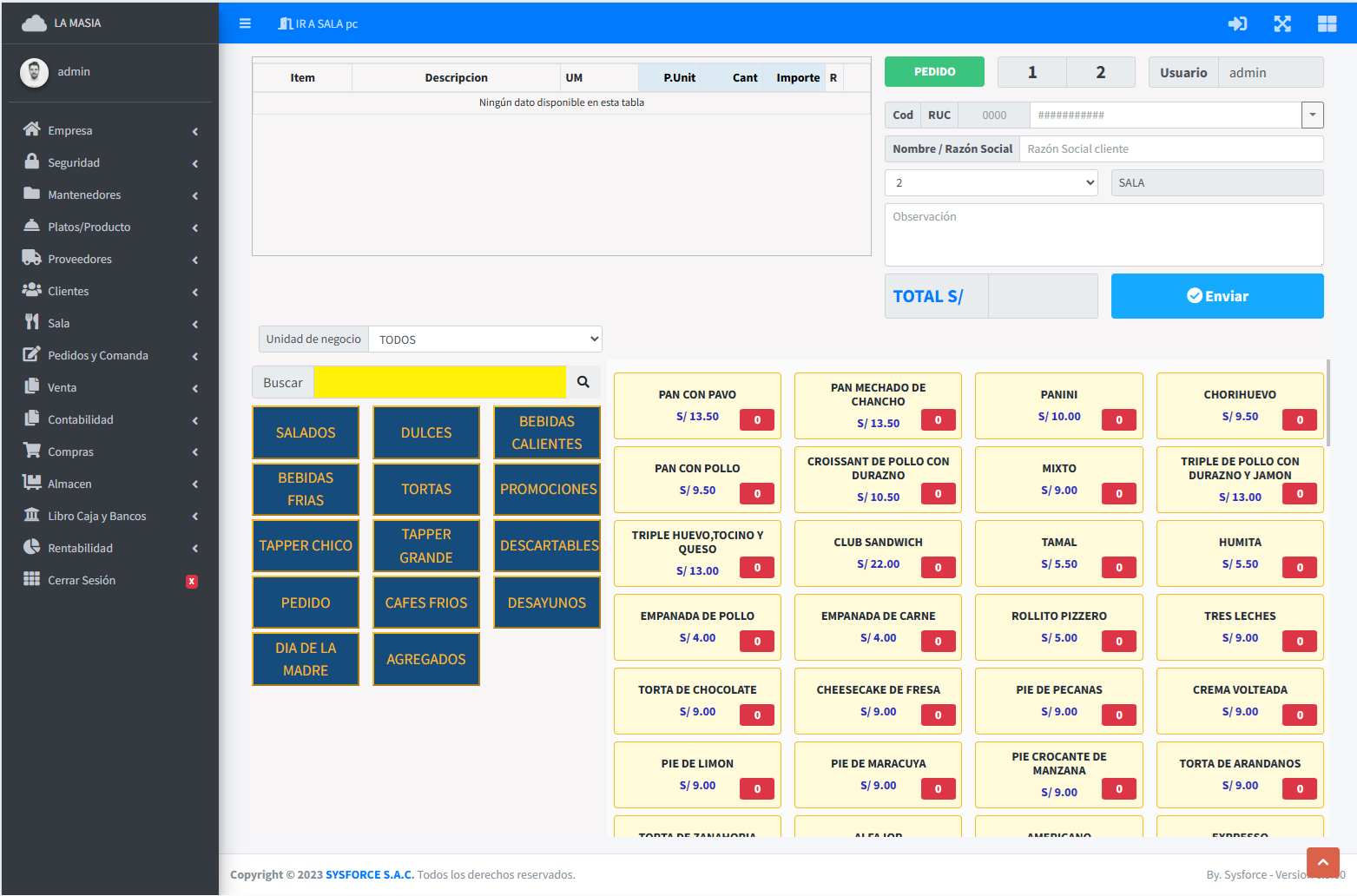
Task: Open the RUC dropdown arrow
Action: pyautogui.click(x=1312, y=115)
